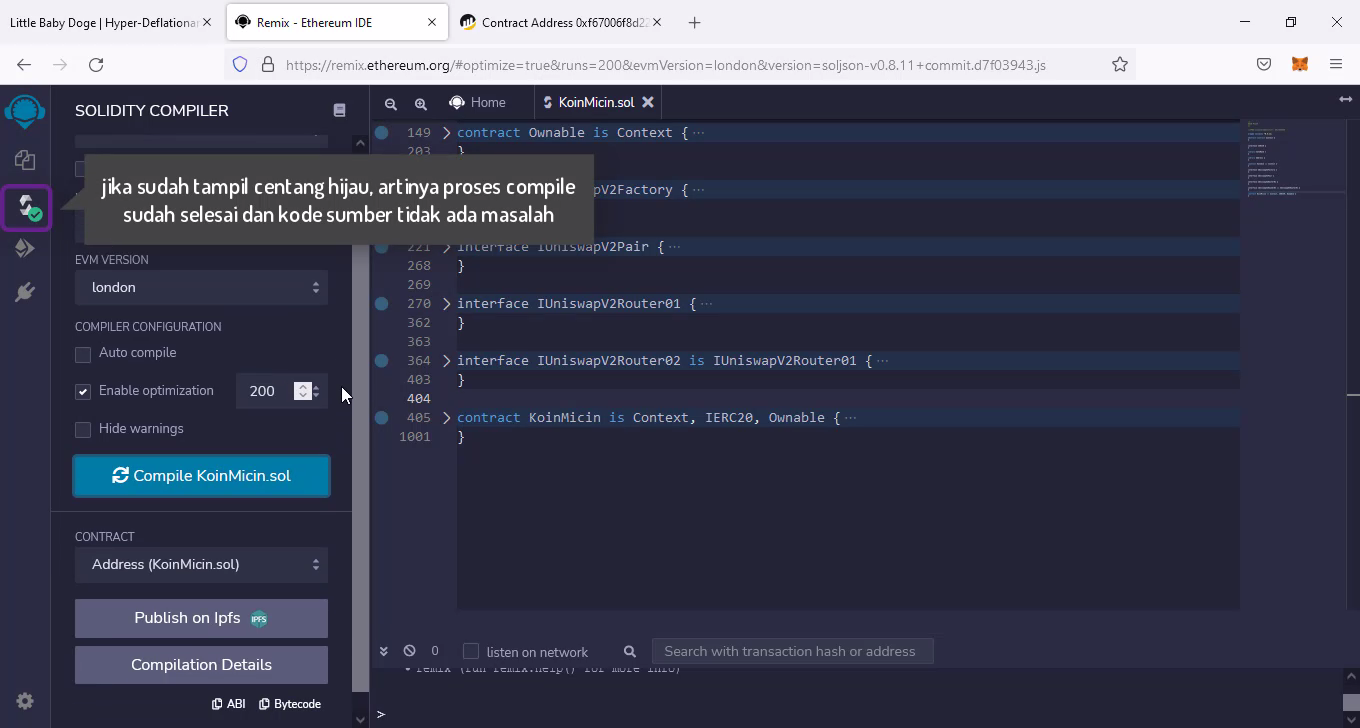
Task: Click the transaction hash search field
Action: pos(790,651)
